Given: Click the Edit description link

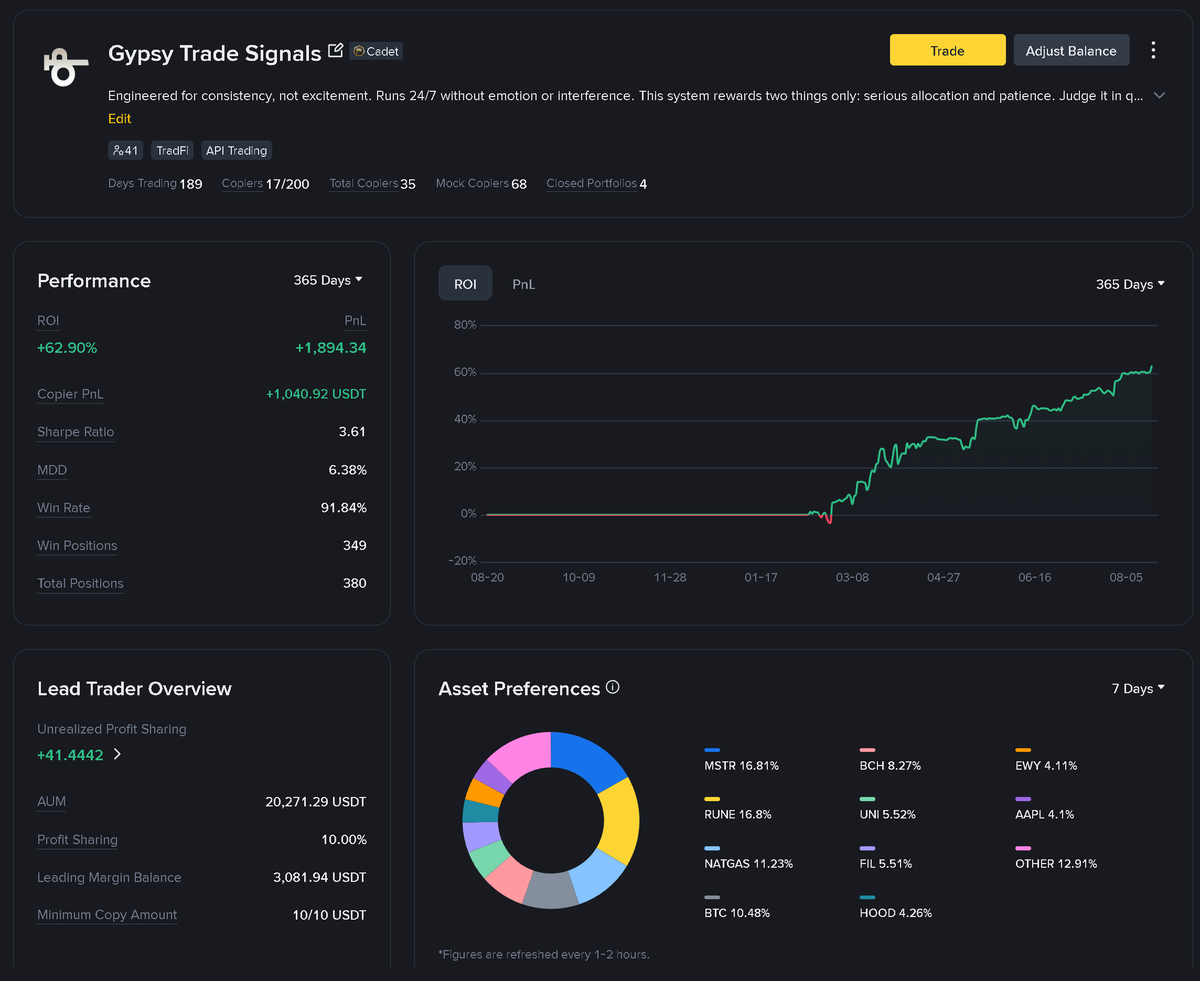Looking at the screenshot, I should (x=120, y=118).
